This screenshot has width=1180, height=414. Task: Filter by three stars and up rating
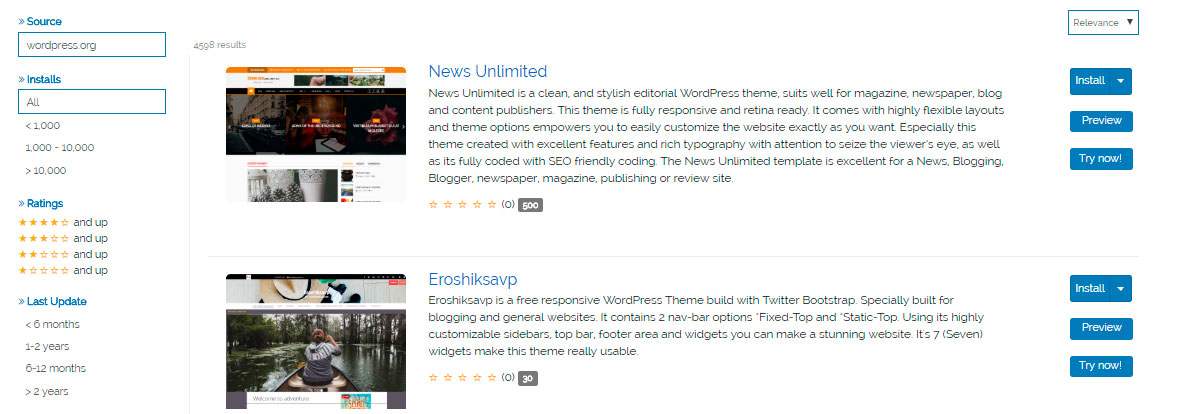tap(63, 238)
